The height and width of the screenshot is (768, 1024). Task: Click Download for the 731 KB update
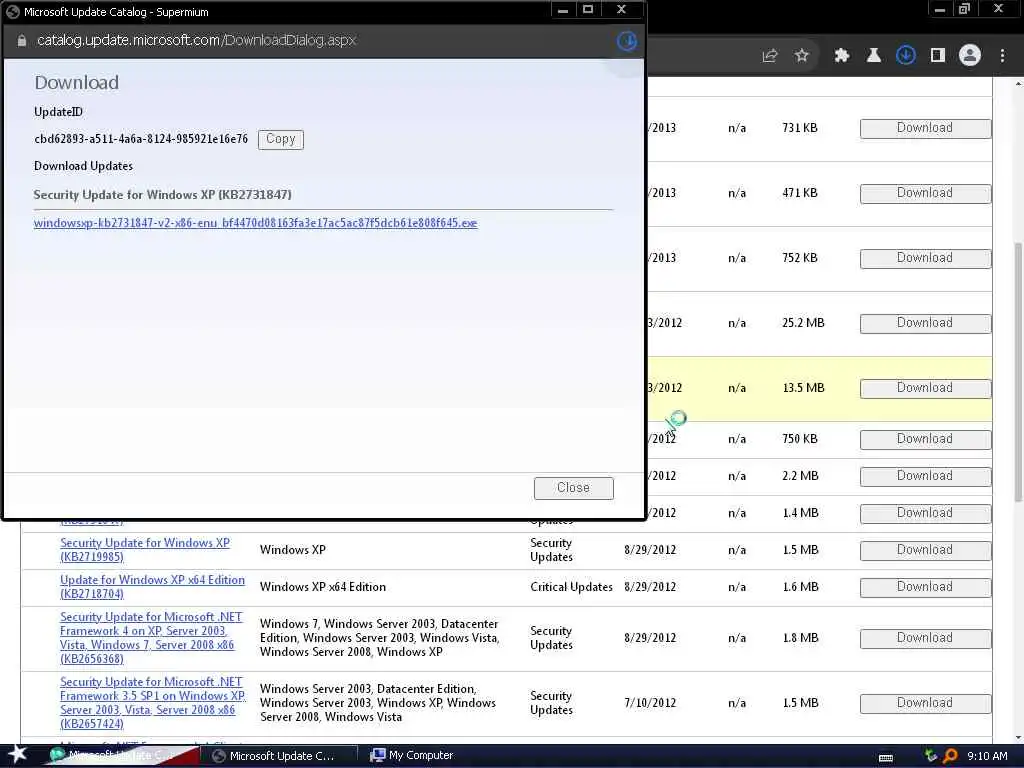(925, 128)
